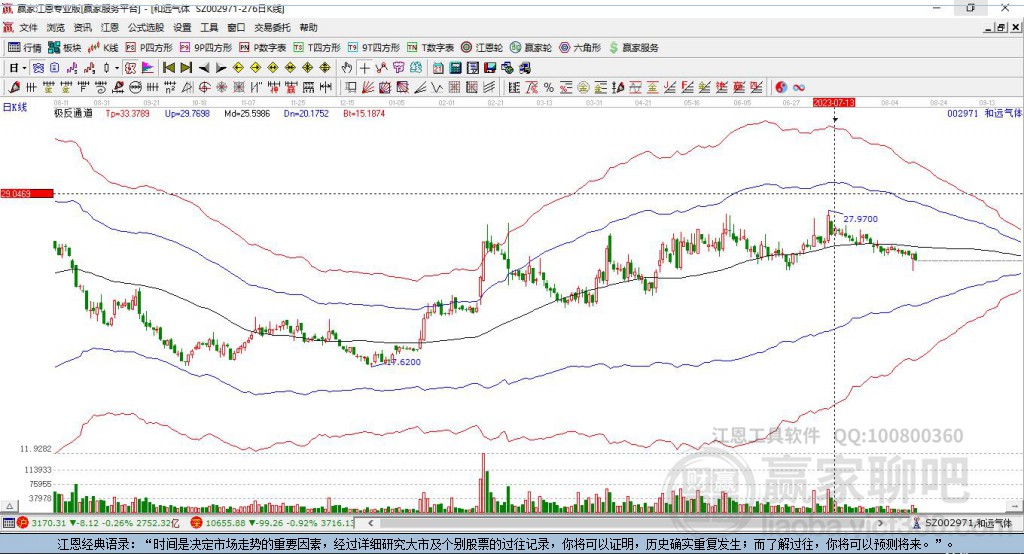The image size is (1024, 554).
Task: Open the 浏览 menu
Action: click(56, 27)
